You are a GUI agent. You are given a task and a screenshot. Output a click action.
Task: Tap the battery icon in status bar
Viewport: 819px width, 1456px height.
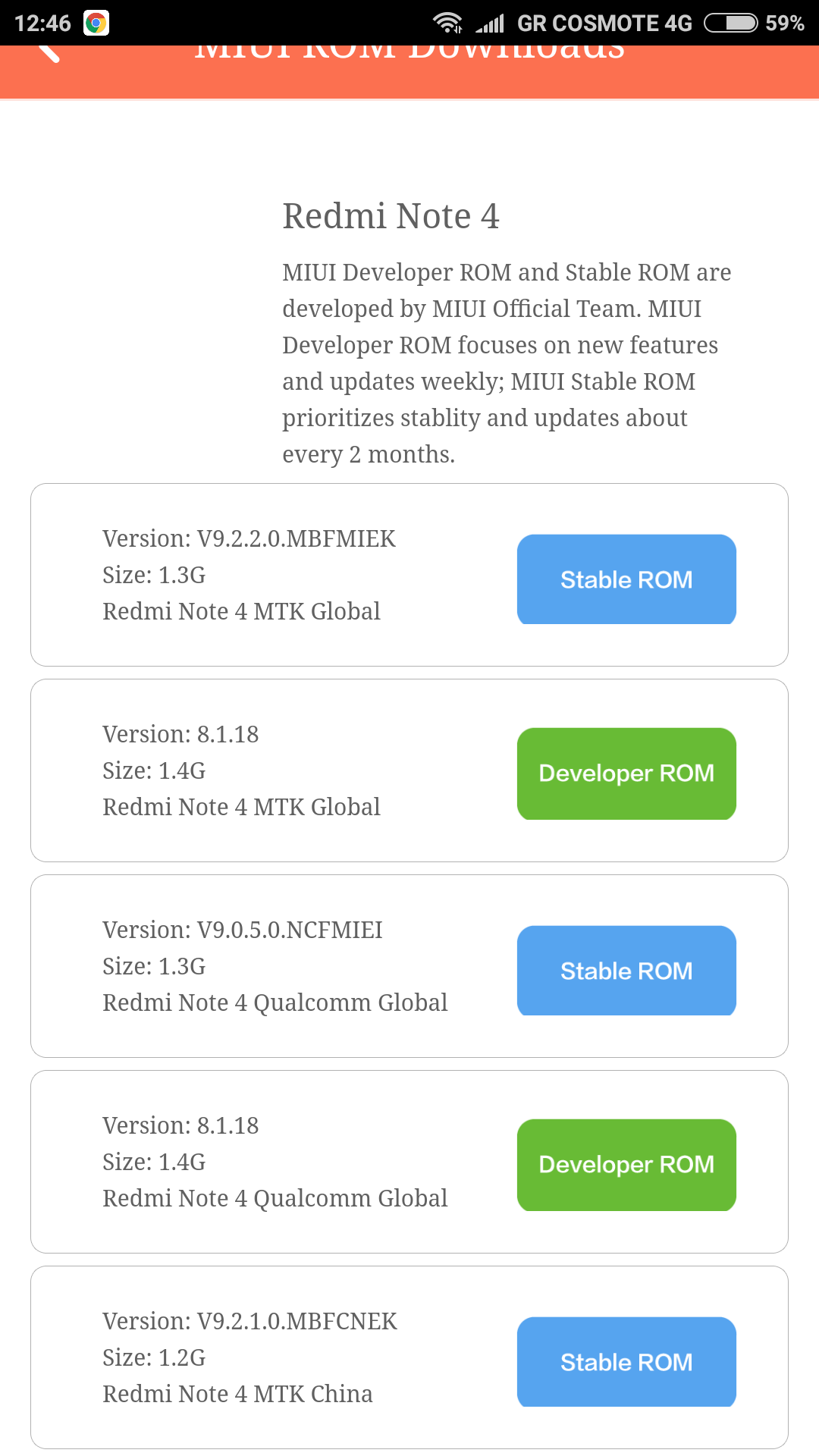coord(730,23)
